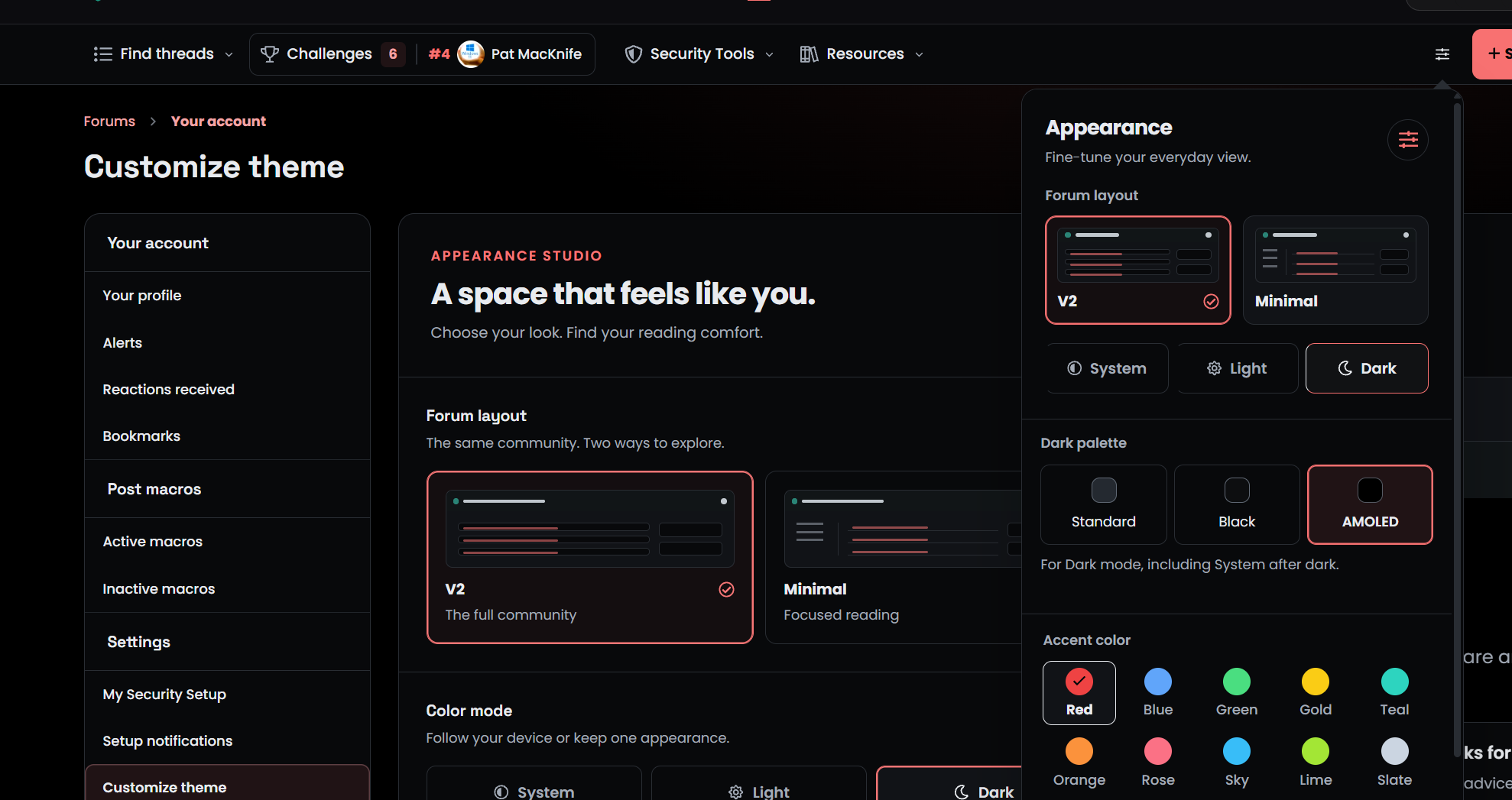Screen dimensions: 1512x800
Task: Choose System color mode in panel
Action: pyautogui.click(x=1107, y=368)
